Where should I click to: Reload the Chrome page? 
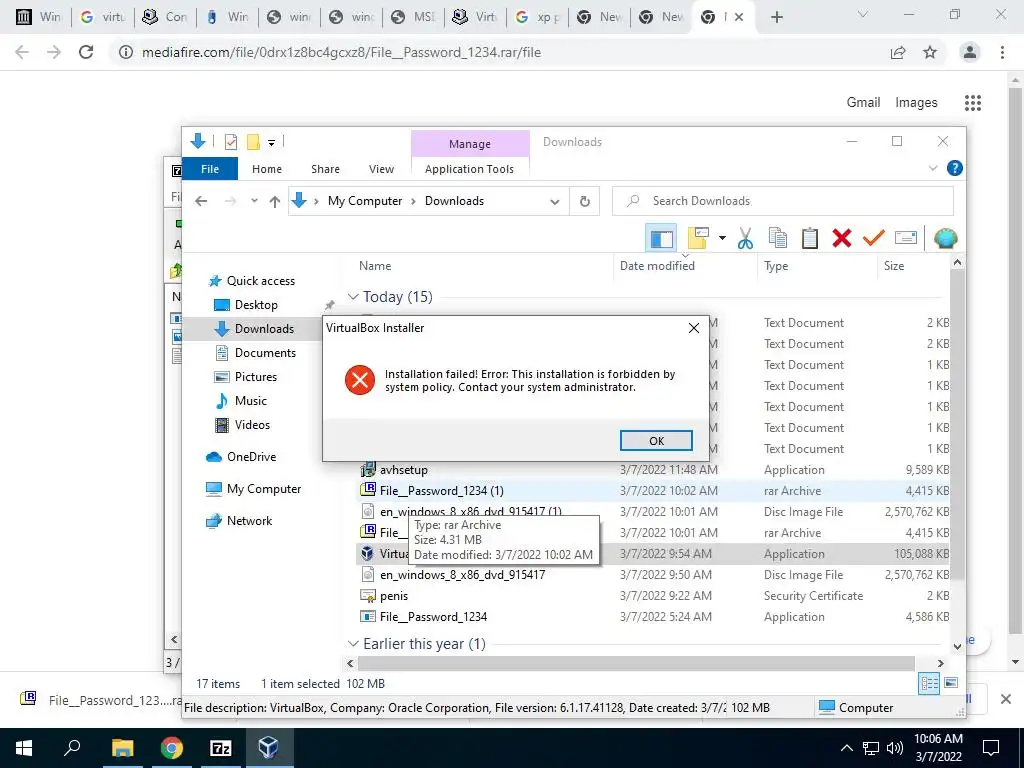[x=86, y=52]
